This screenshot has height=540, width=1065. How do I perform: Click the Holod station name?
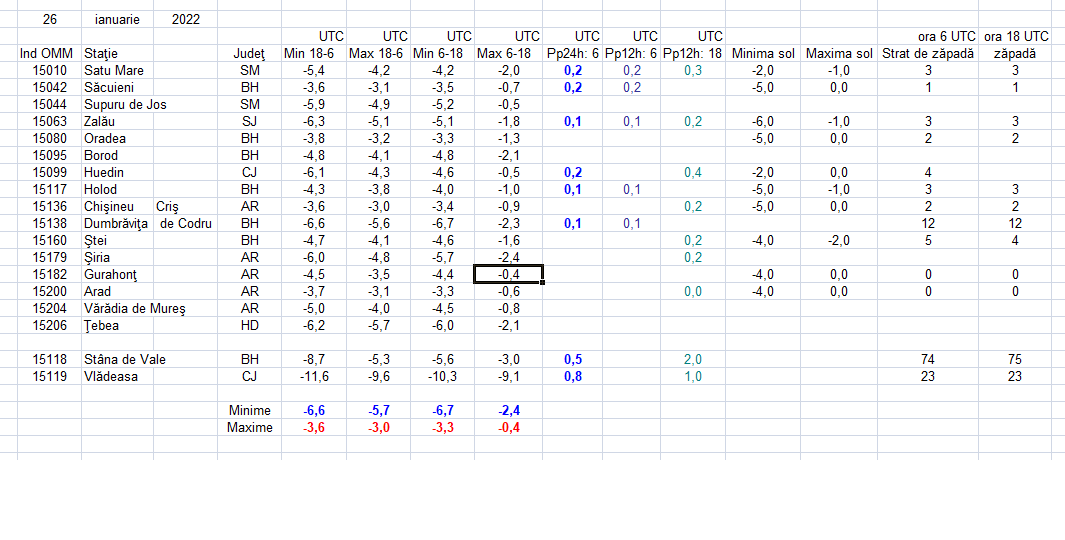pyautogui.click(x=117, y=190)
